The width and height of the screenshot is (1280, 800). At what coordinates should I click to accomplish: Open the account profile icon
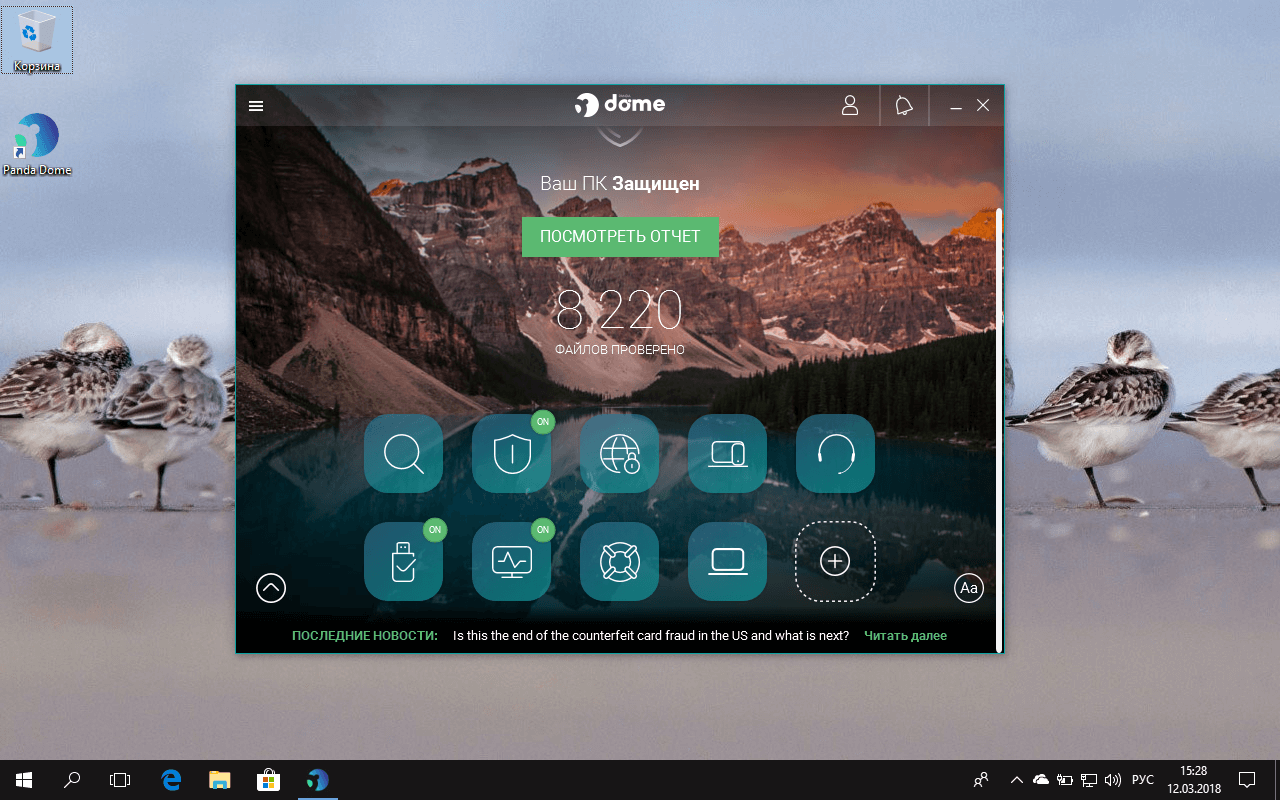pyautogui.click(x=850, y=105)
